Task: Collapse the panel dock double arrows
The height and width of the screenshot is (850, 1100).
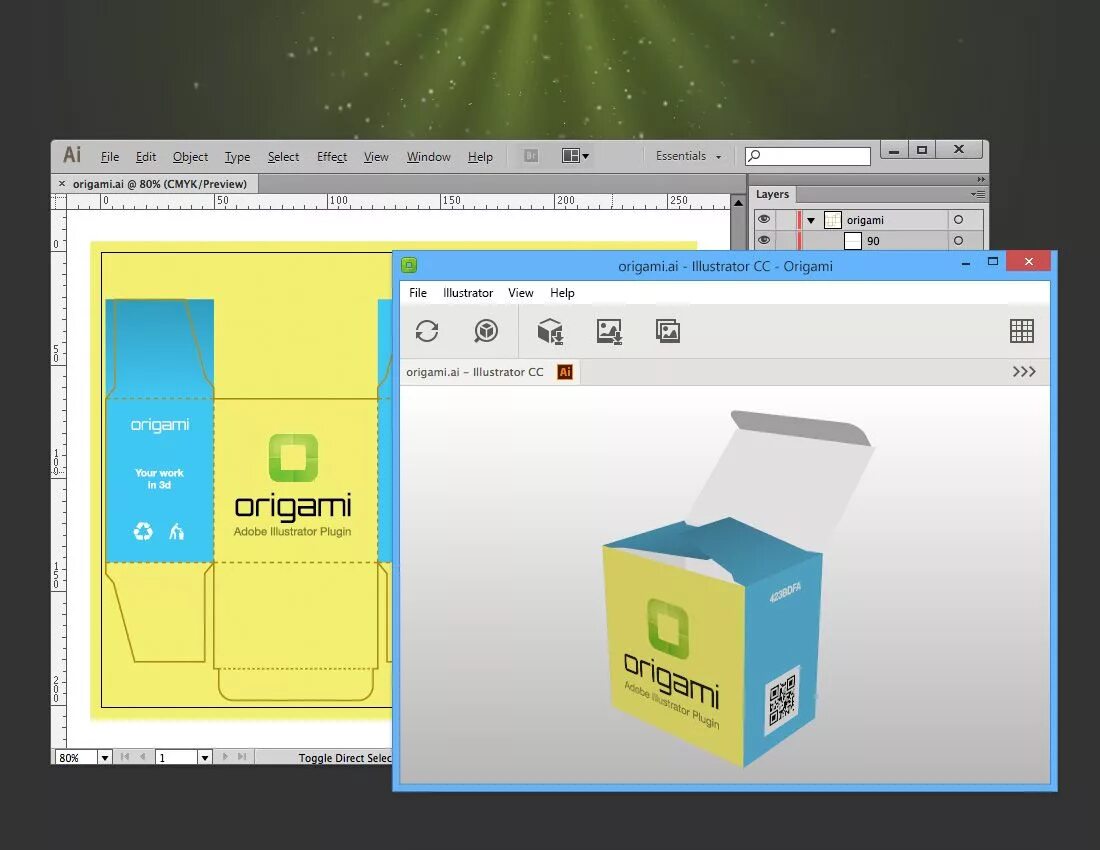Action: coord(981,180)
